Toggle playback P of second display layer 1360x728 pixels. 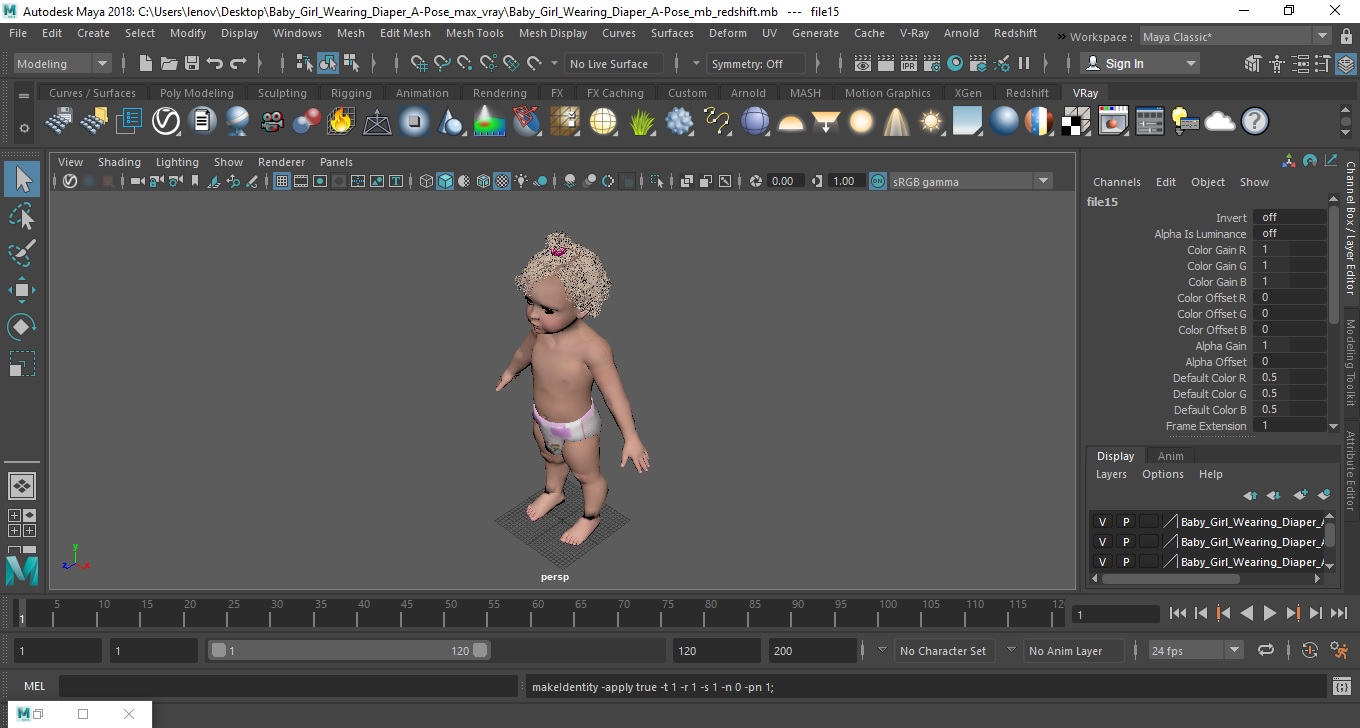tap(1126, 542)
